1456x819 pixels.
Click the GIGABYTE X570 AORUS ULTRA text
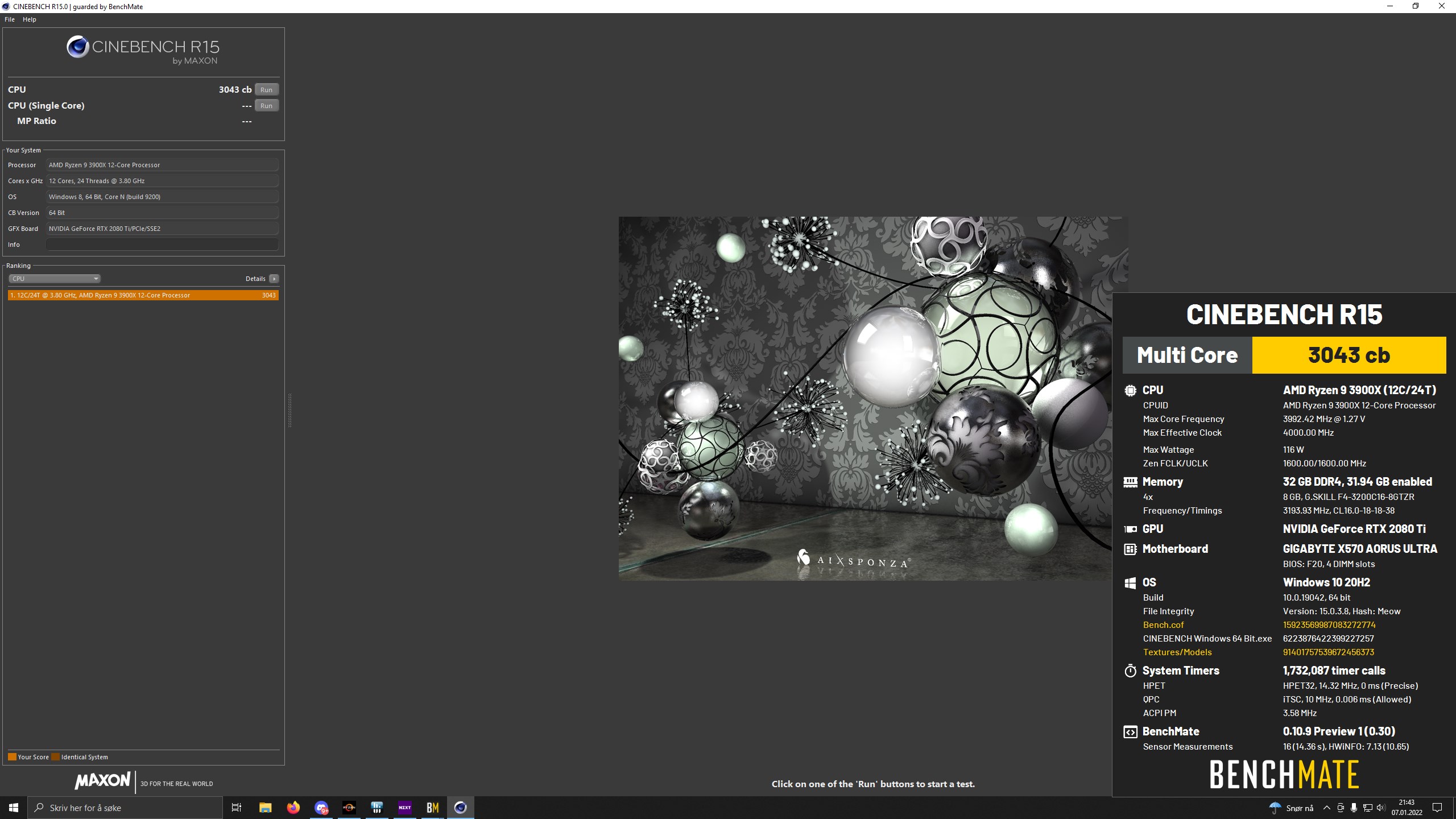(x=1360, y=549)
